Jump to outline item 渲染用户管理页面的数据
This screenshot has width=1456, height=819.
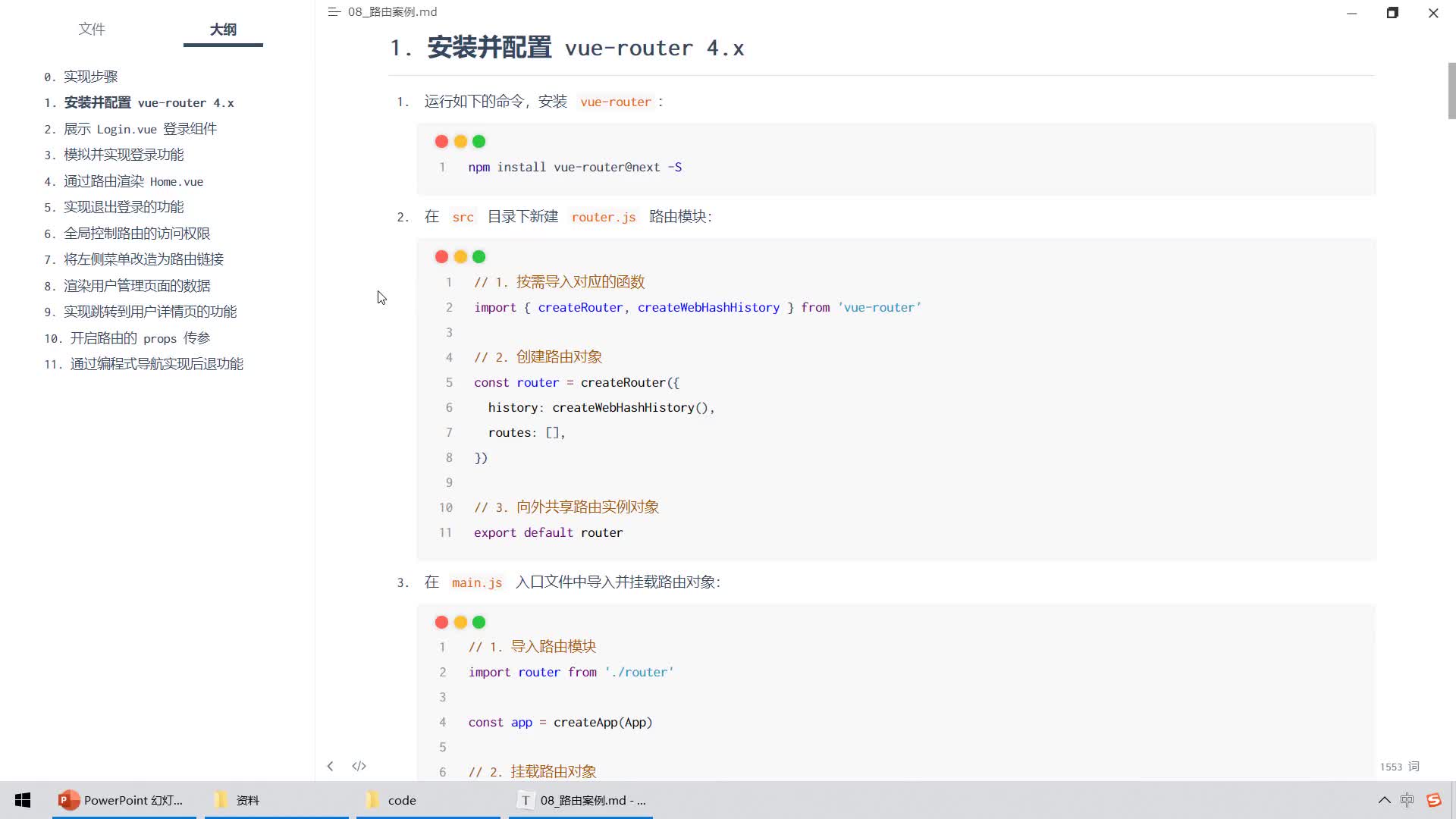click(127, 286)
